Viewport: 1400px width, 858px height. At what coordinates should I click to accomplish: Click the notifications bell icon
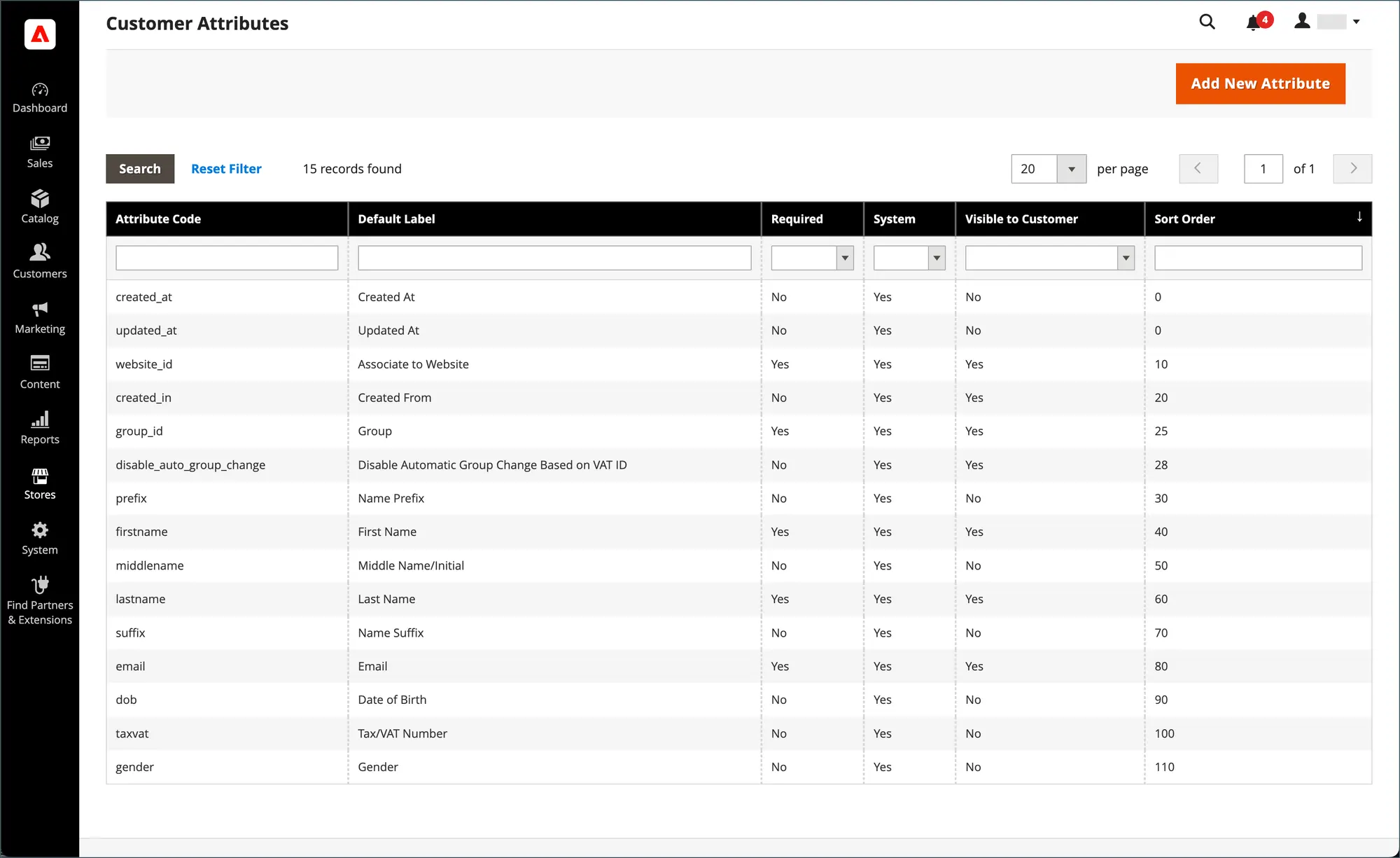pyautogui.click(x=1253, y=22)
